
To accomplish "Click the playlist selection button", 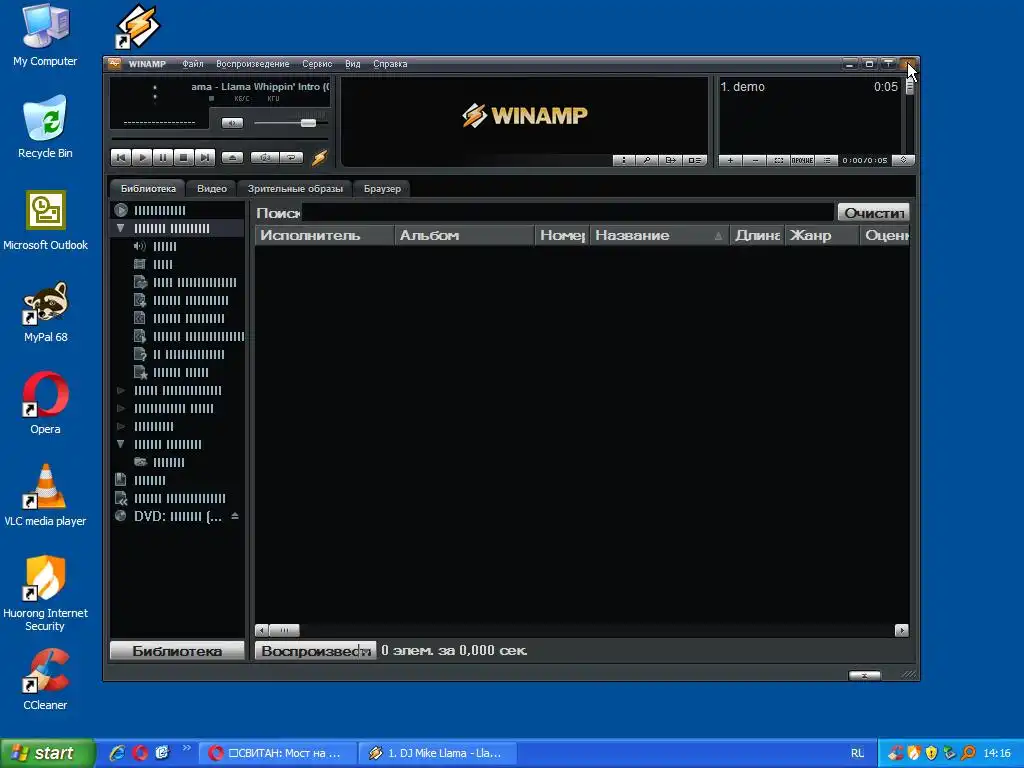I will (778, 160).
